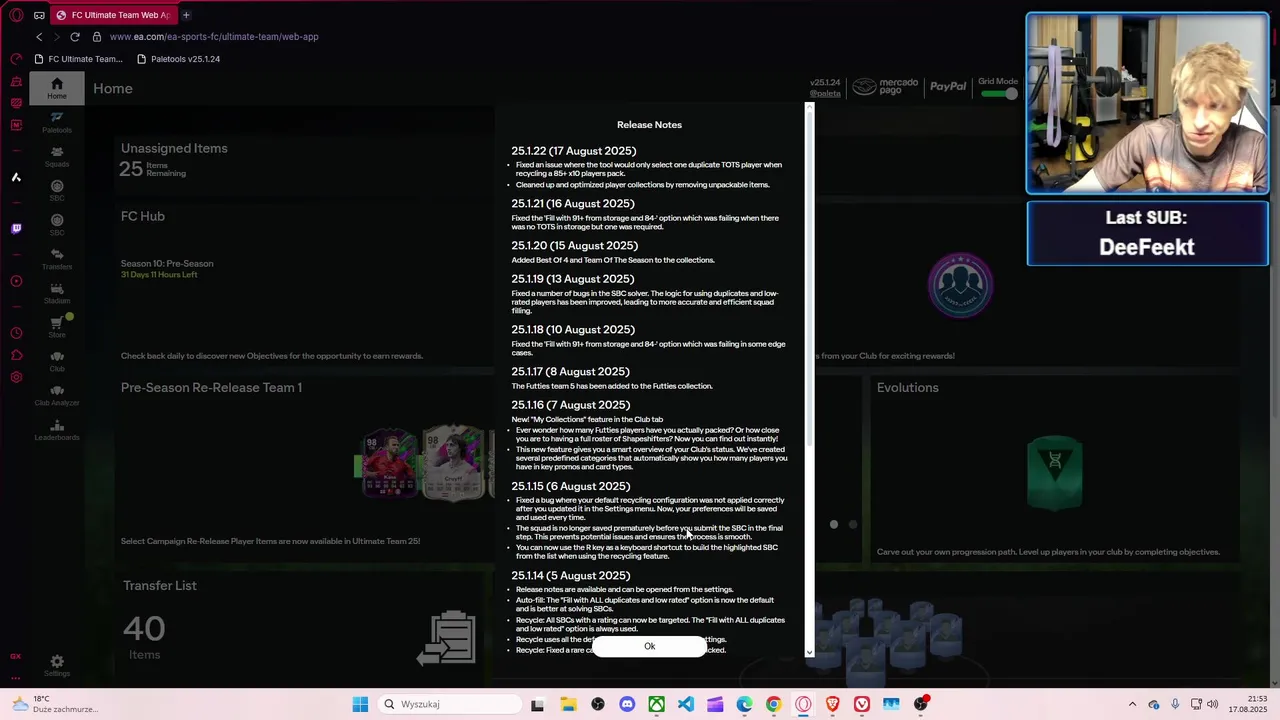Click the round badge in FC Hub
This screenshot has width=1280, height=720.
pyautogui.click(x=960, y=285)
